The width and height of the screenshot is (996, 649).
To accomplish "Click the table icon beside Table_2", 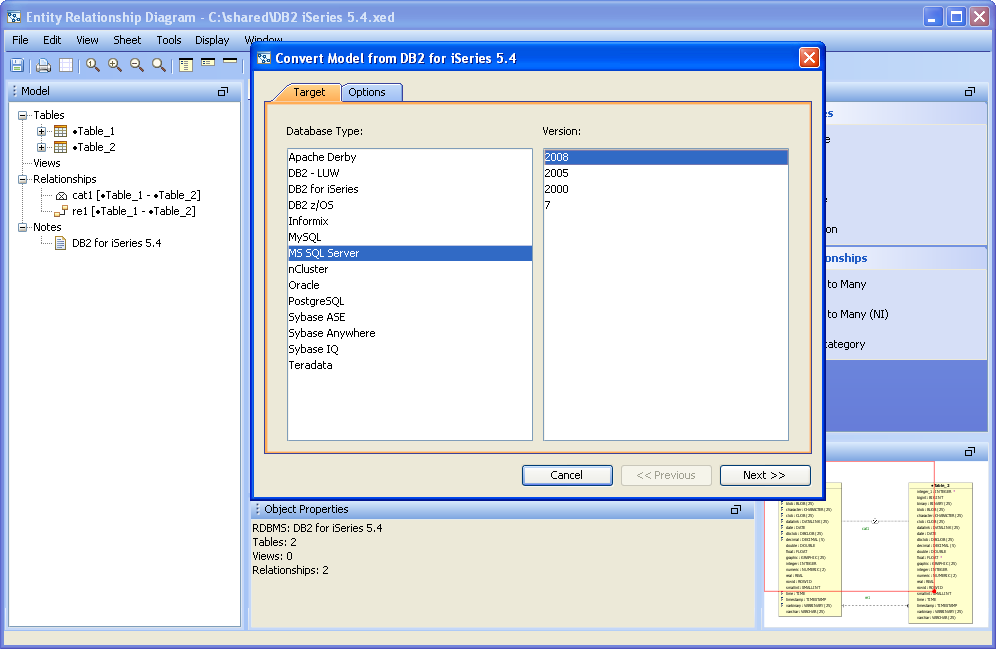I will (x=60, y=147).
